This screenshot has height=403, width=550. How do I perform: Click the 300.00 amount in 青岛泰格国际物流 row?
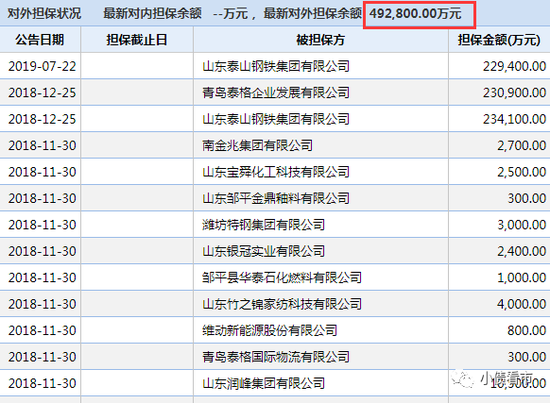[x=527, y=357]
